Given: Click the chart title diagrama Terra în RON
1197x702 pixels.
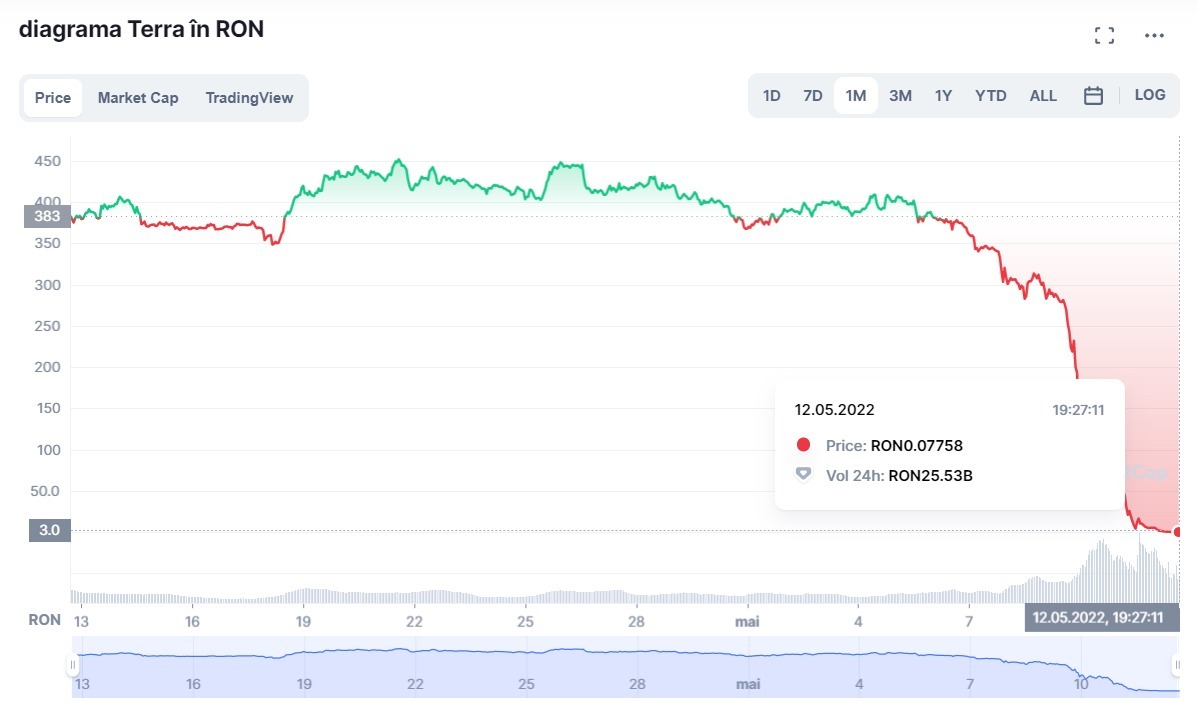Looking at the screenshot, I should point(141,29).
